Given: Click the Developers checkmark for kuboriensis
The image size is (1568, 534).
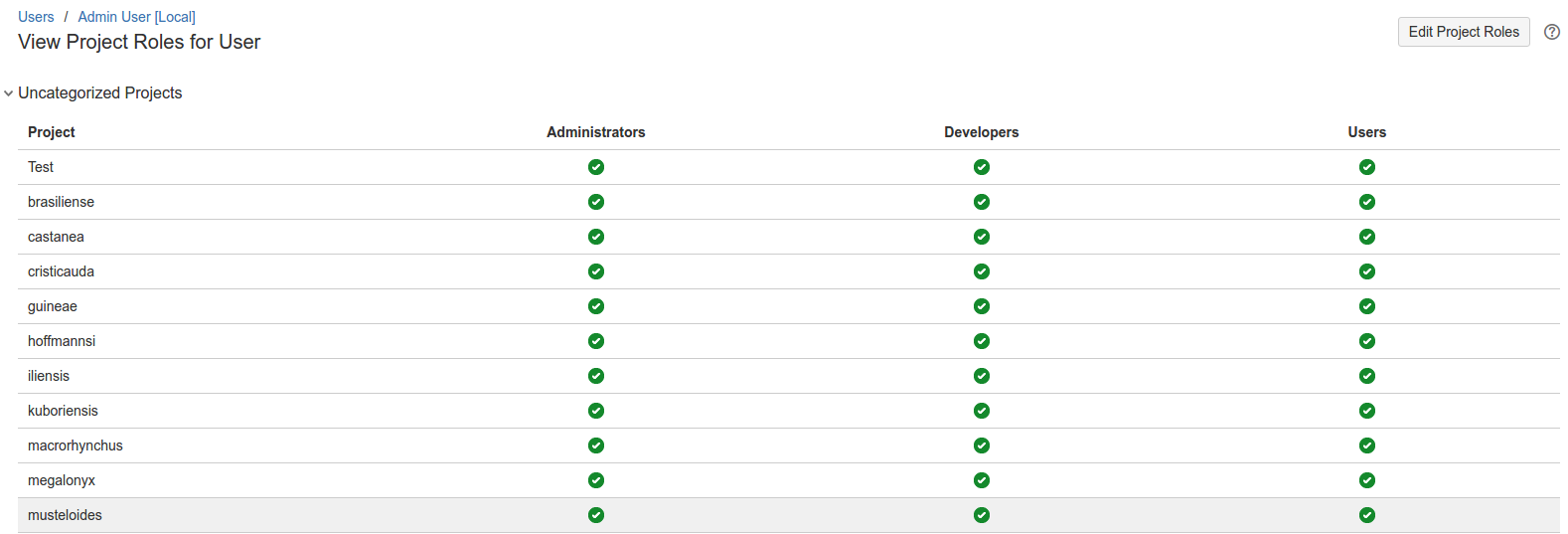Looking at the screenshot, I should (982, 411).
